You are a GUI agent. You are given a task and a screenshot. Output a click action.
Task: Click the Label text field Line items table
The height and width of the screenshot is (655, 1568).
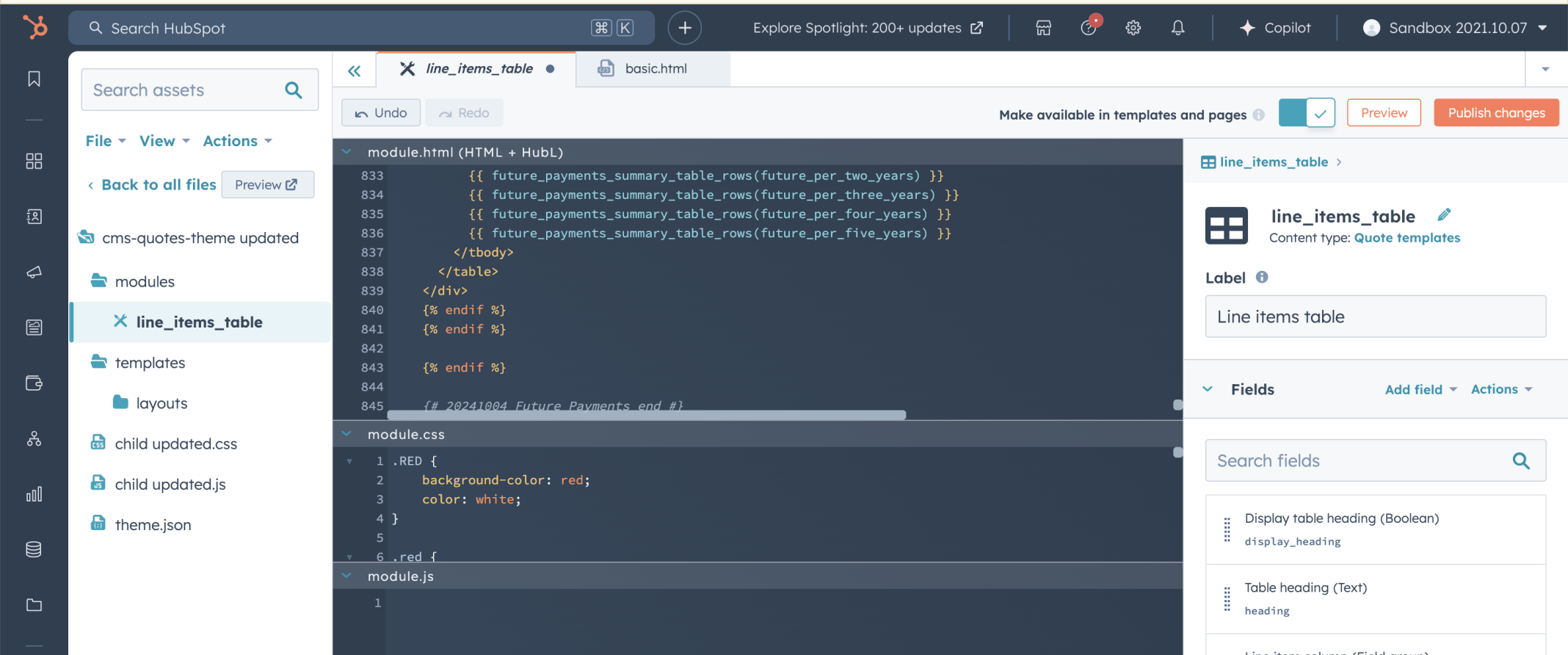[1375, 316]
